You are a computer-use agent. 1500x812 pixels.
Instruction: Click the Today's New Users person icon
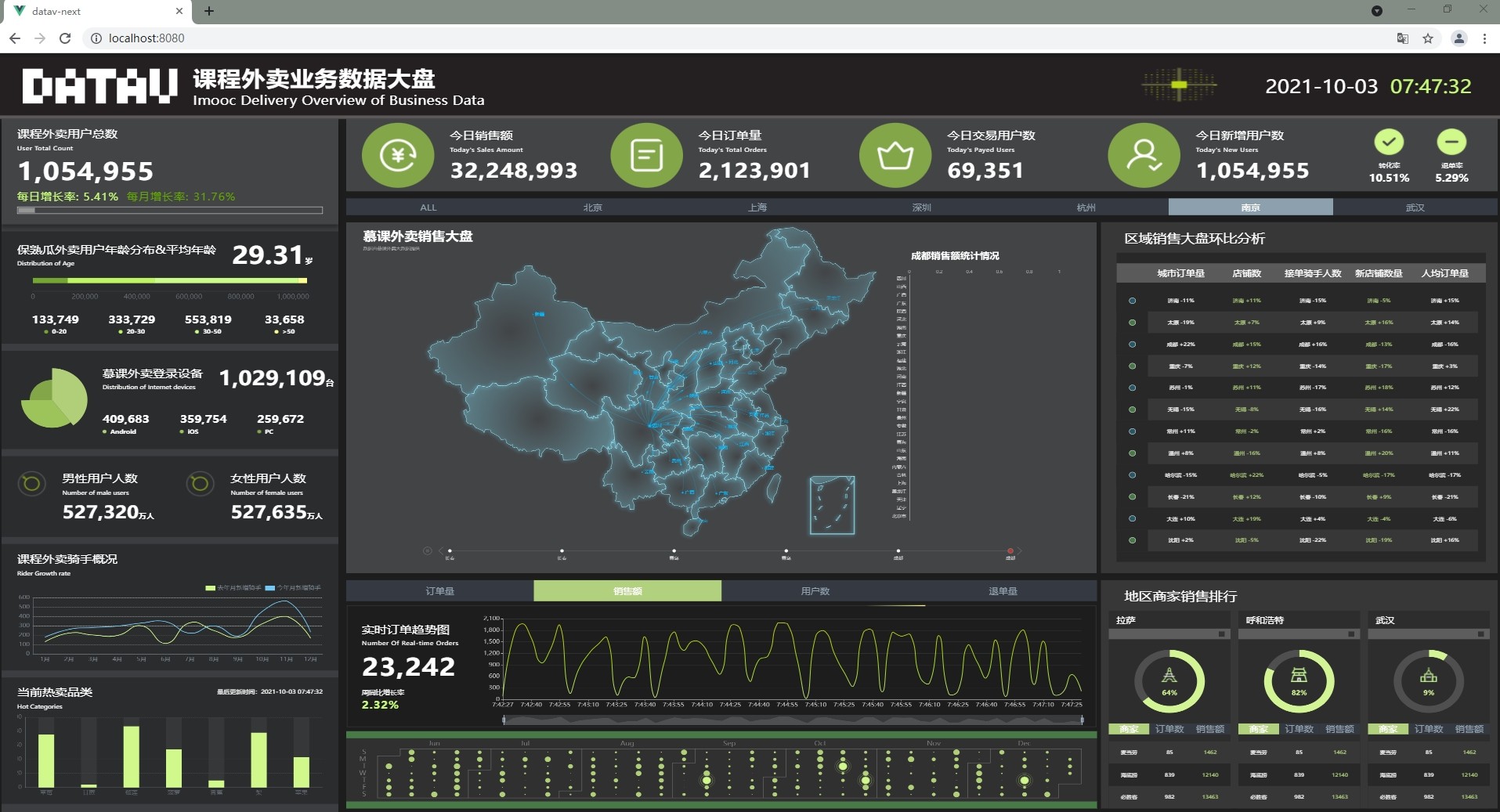tap(1144, 156)
